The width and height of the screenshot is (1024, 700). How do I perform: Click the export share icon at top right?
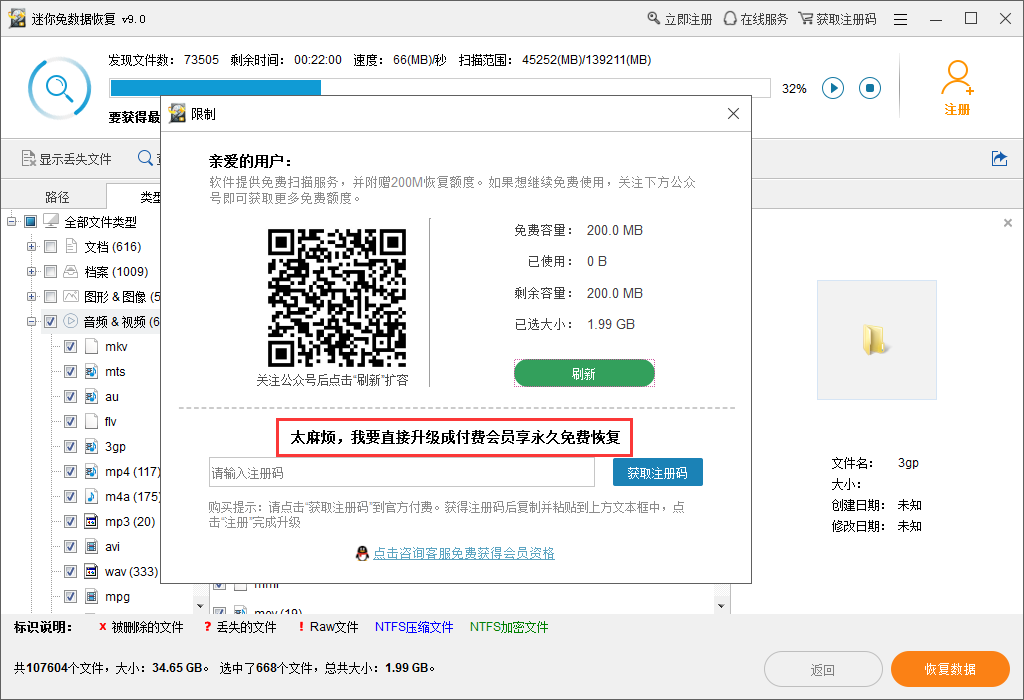[999, 159]
